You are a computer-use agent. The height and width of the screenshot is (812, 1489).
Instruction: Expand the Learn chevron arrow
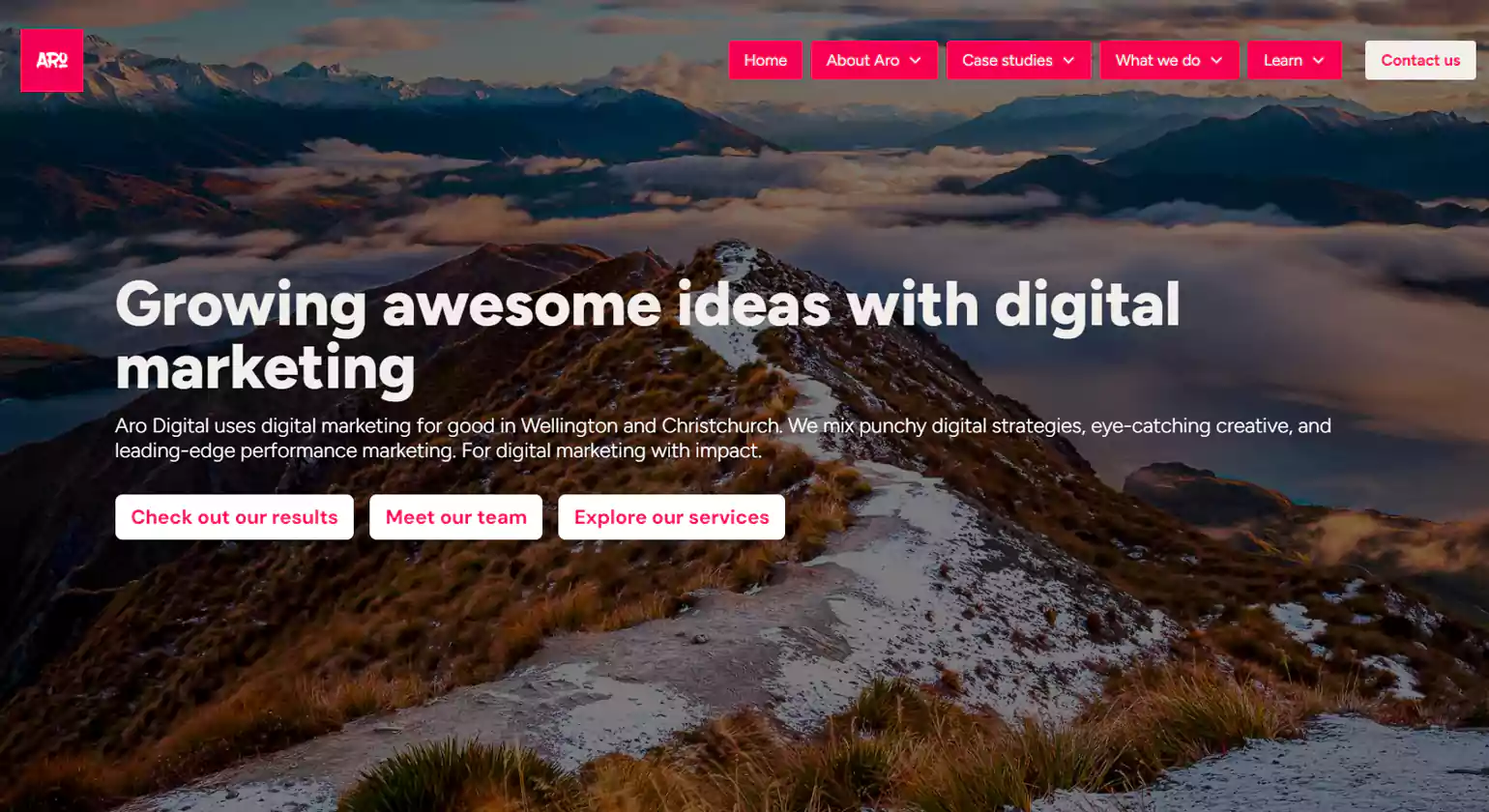(1318, 60)
